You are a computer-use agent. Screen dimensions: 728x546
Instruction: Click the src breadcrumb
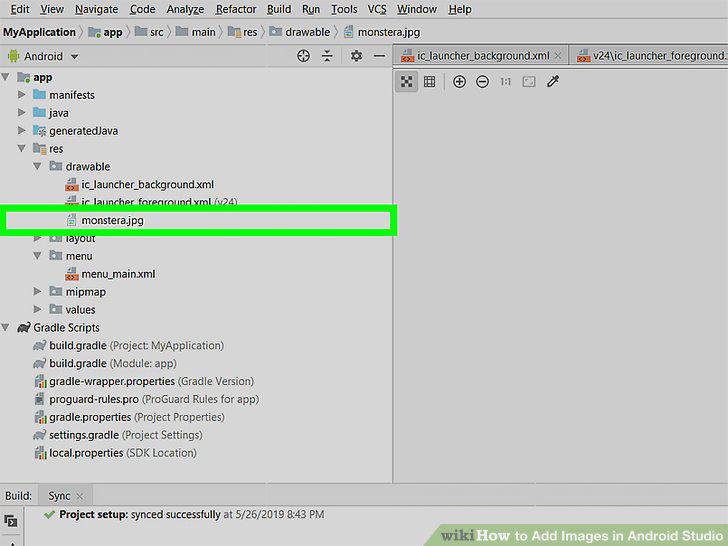[149, 32]
